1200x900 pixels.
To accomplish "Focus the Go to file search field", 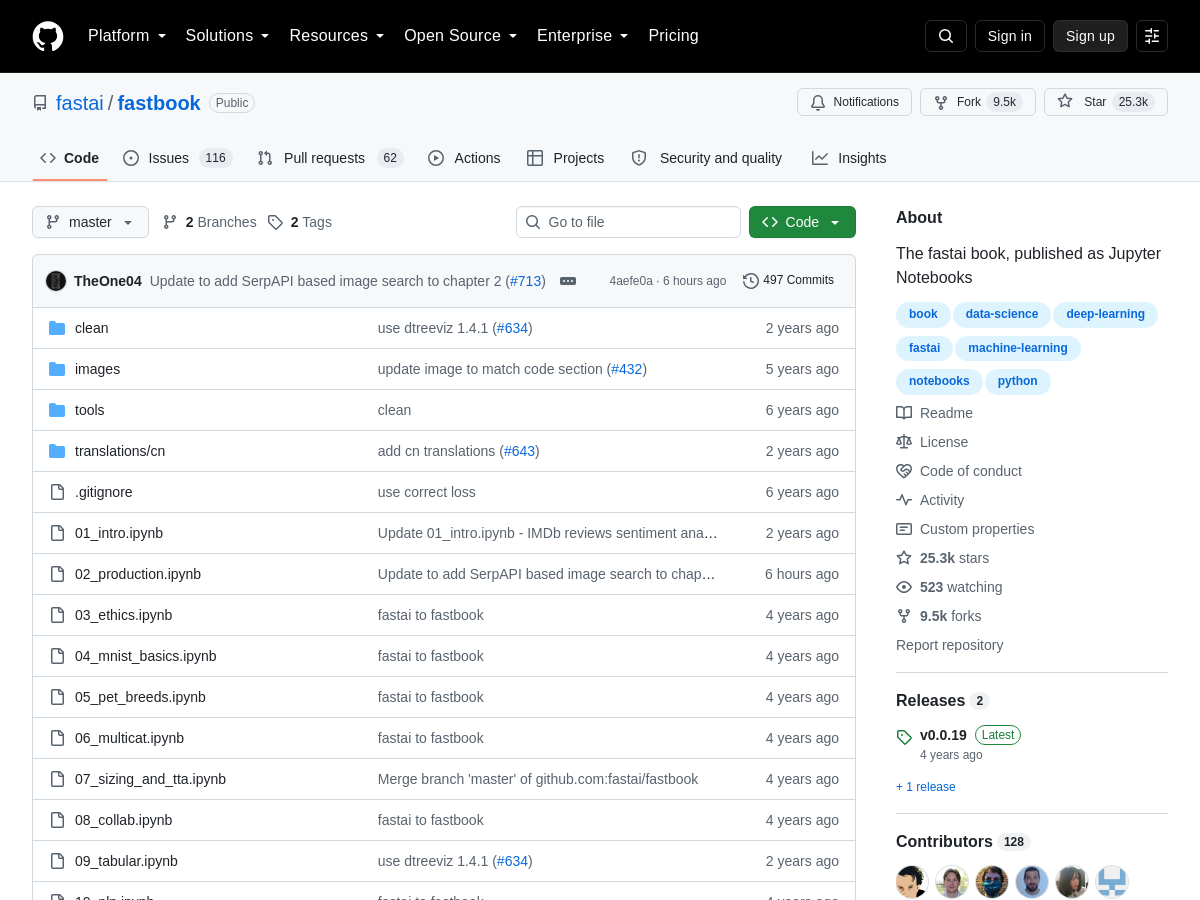I will (628, 222).
